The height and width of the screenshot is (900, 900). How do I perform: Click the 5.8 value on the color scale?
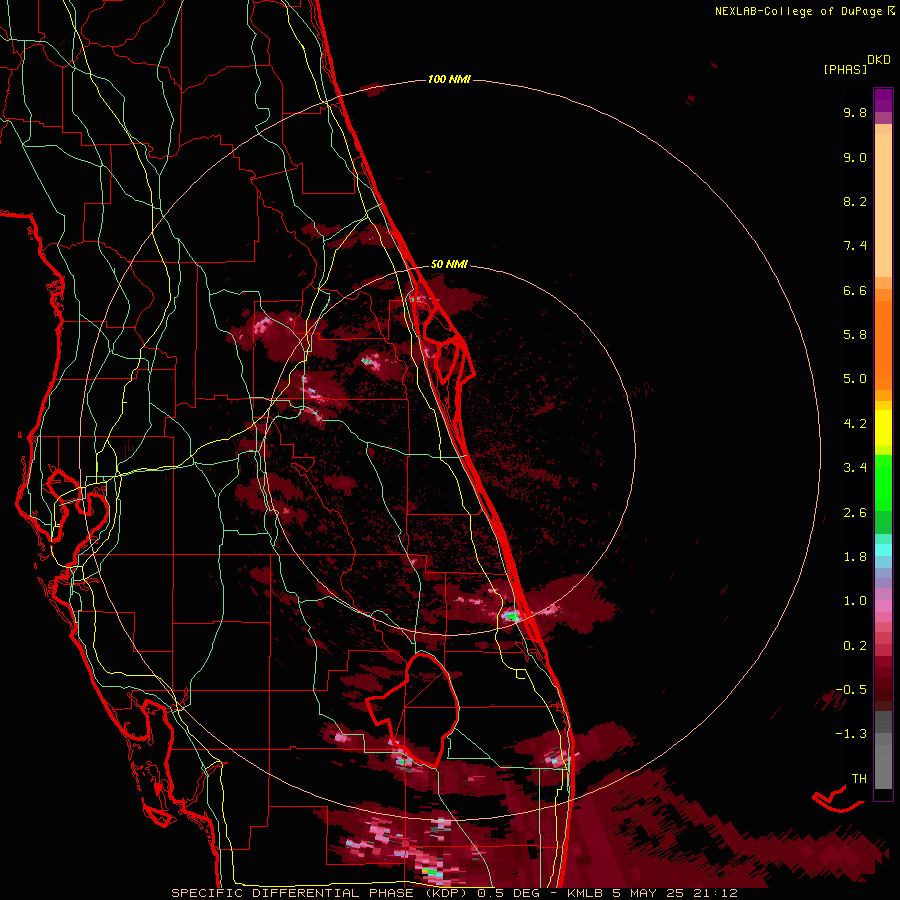point(855,335)
